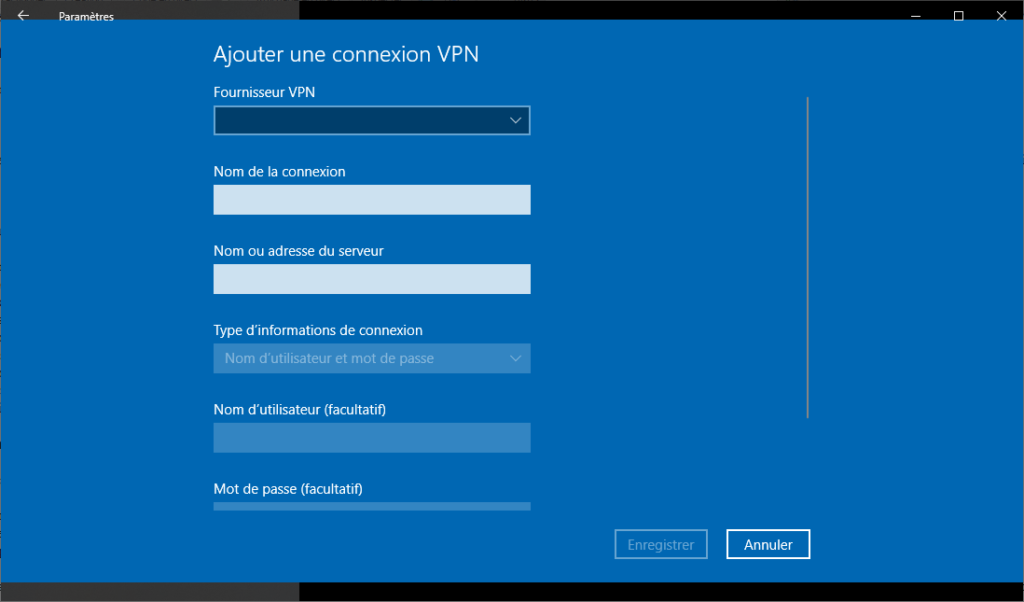Click the Annuler button

[x=768, y=545]
